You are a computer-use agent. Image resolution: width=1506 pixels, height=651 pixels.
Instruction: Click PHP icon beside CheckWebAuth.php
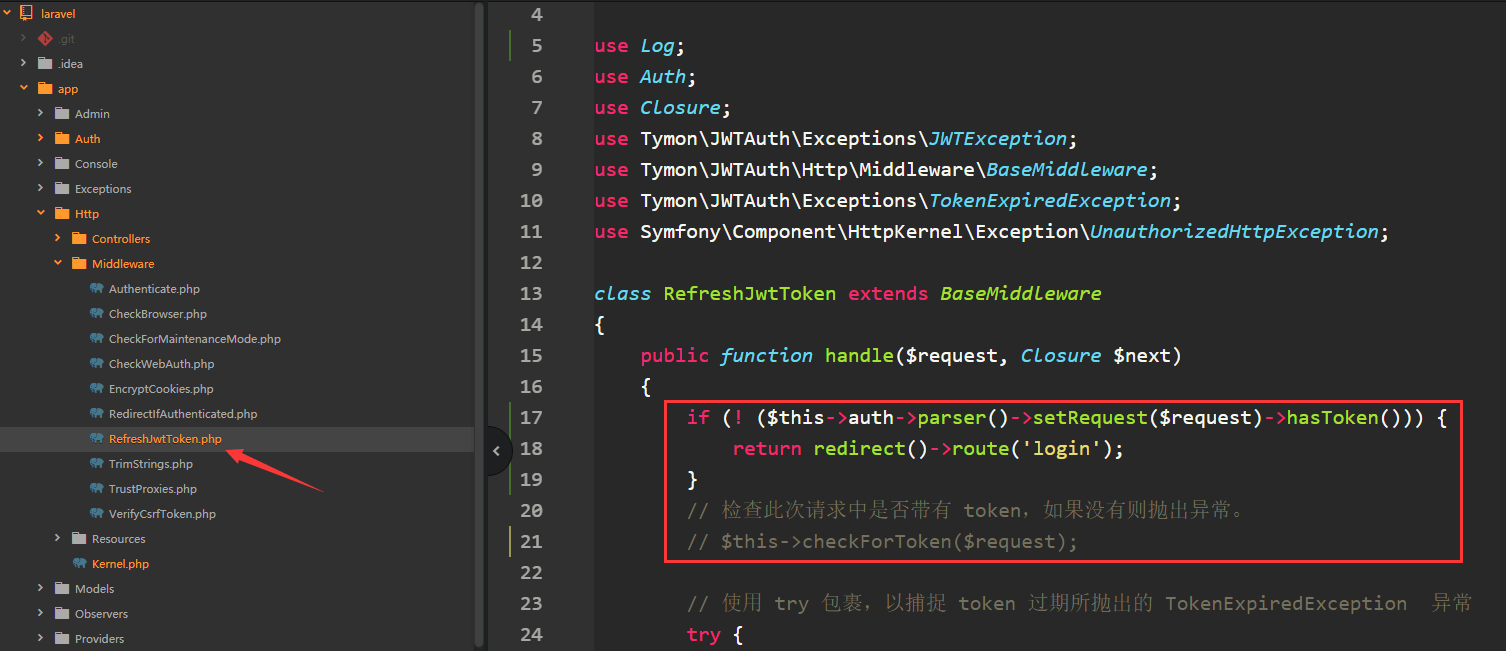(x=96, y=363)
